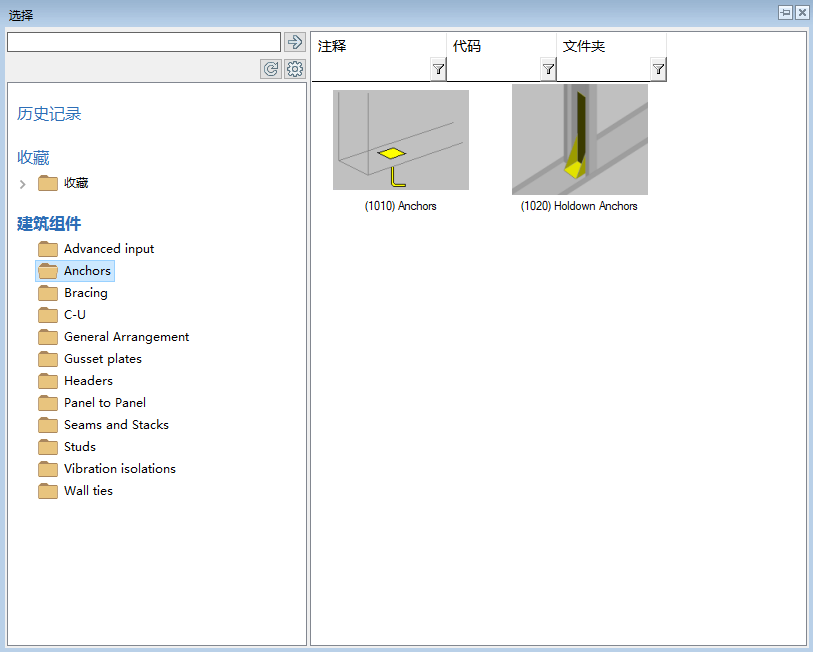
Task: Select the Vibration isolations tree label
Action: tap(120, 469)
